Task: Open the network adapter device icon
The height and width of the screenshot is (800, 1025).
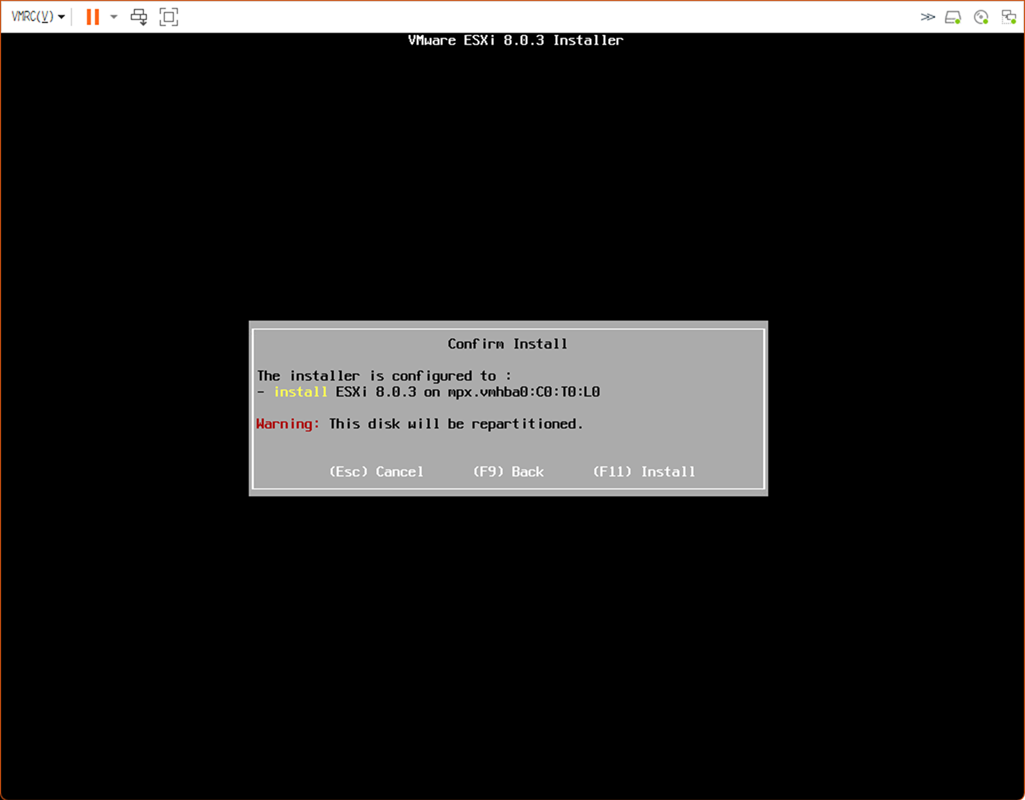Action: click(1009, 17)
